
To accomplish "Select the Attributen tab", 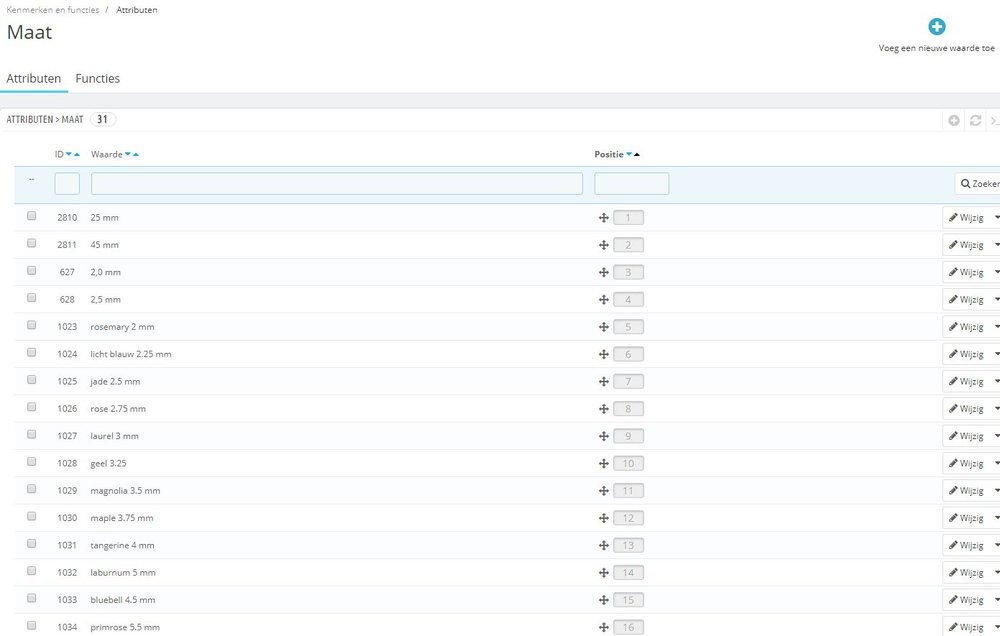I will 34,78.
